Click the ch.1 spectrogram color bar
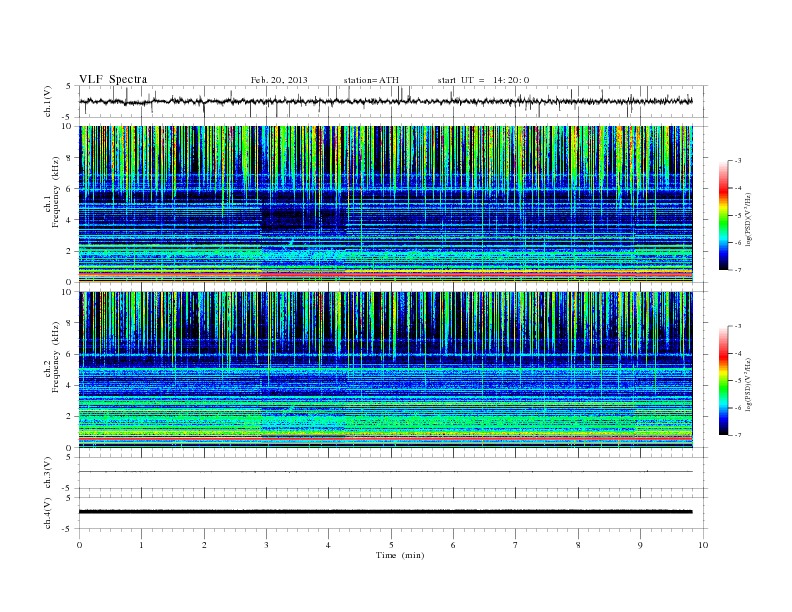792x612 pixels. coord(723,215)
